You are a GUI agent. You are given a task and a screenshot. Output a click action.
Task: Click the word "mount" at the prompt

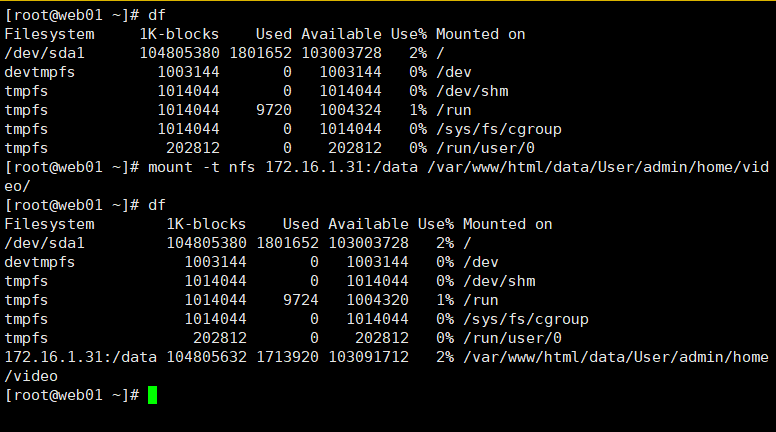pos(170,167)
